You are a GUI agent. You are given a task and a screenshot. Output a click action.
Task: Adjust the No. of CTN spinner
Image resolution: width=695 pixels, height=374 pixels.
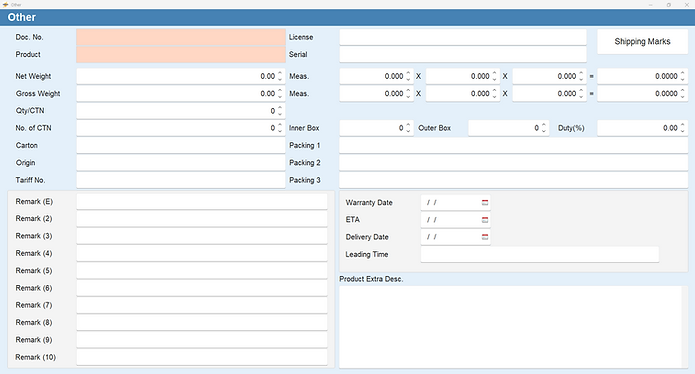coord(280,128)
